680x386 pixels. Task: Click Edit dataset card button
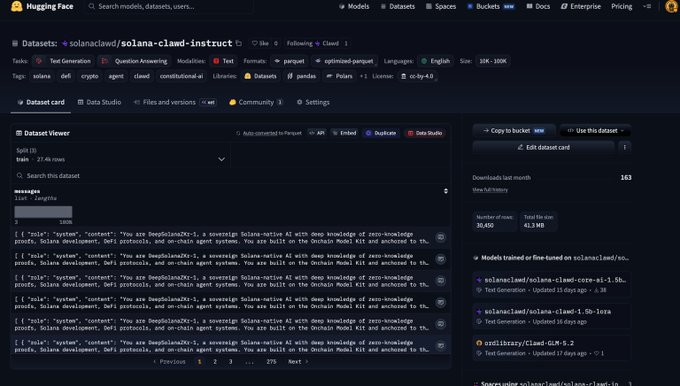pos(543,147)
